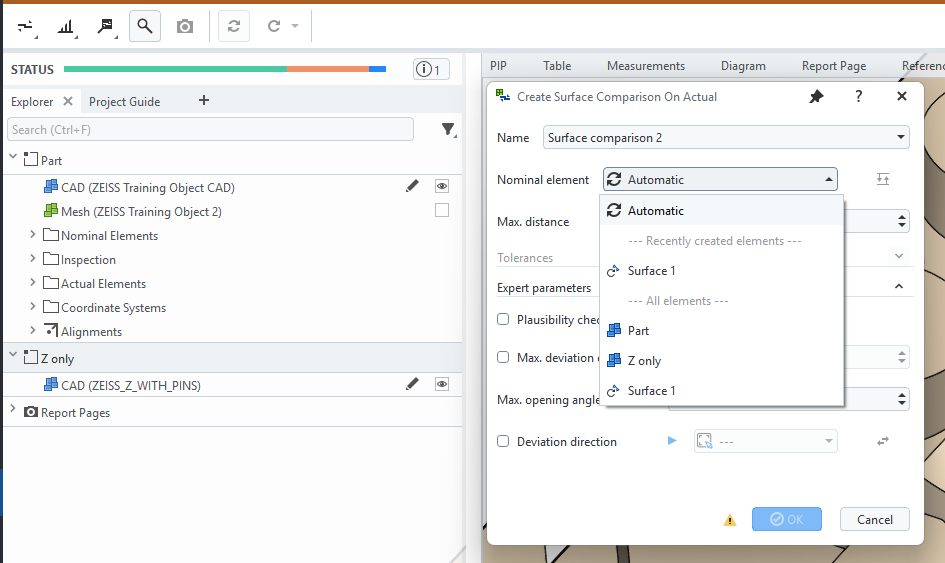Click the recalculate refresh icon in toolbar
Image resolution: width=945 pixels, height=563 pixels.
click(234, 26)
